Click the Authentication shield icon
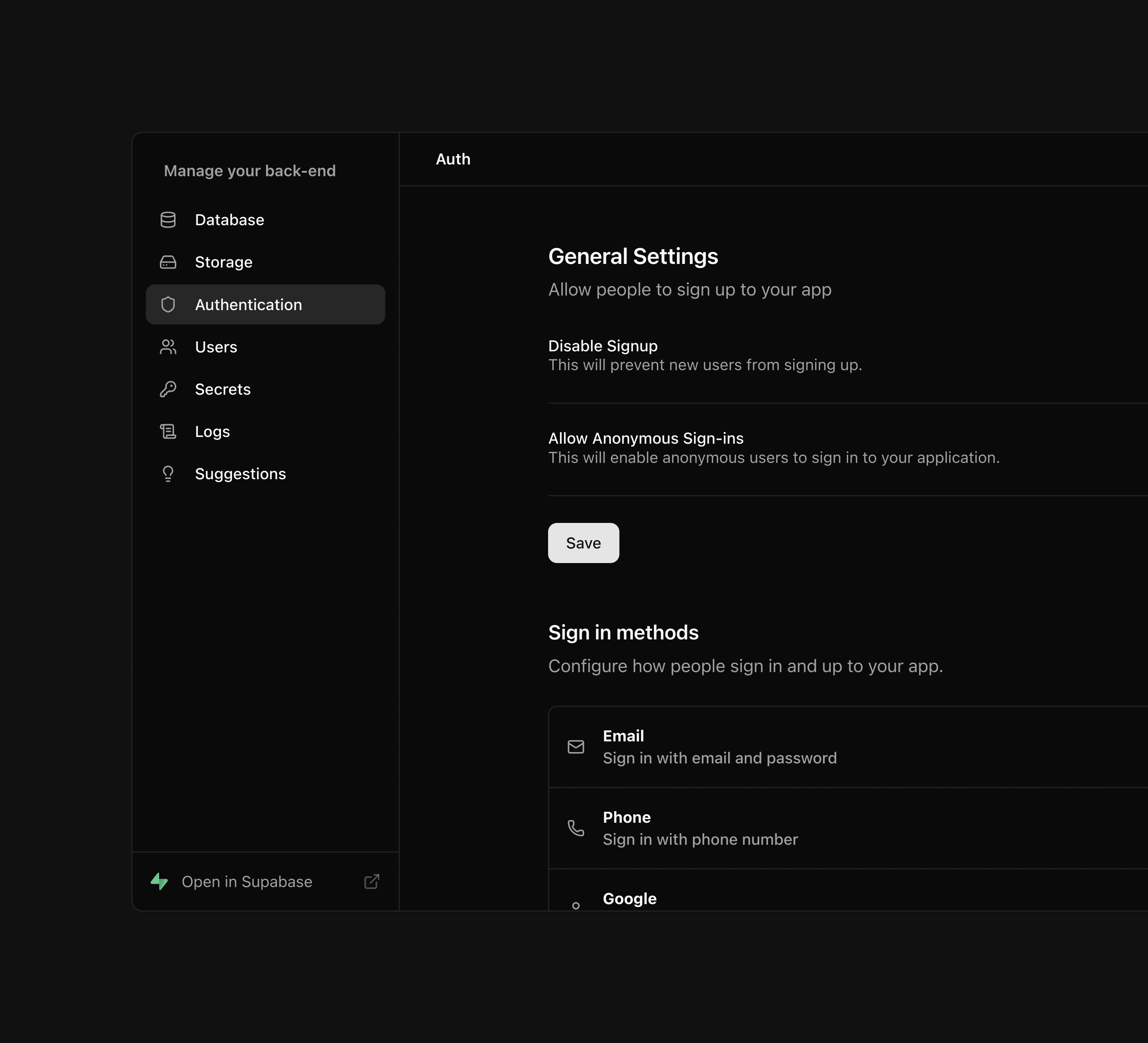The width and height of the screenshot is (1148, 1043). (x=168, y=305)
